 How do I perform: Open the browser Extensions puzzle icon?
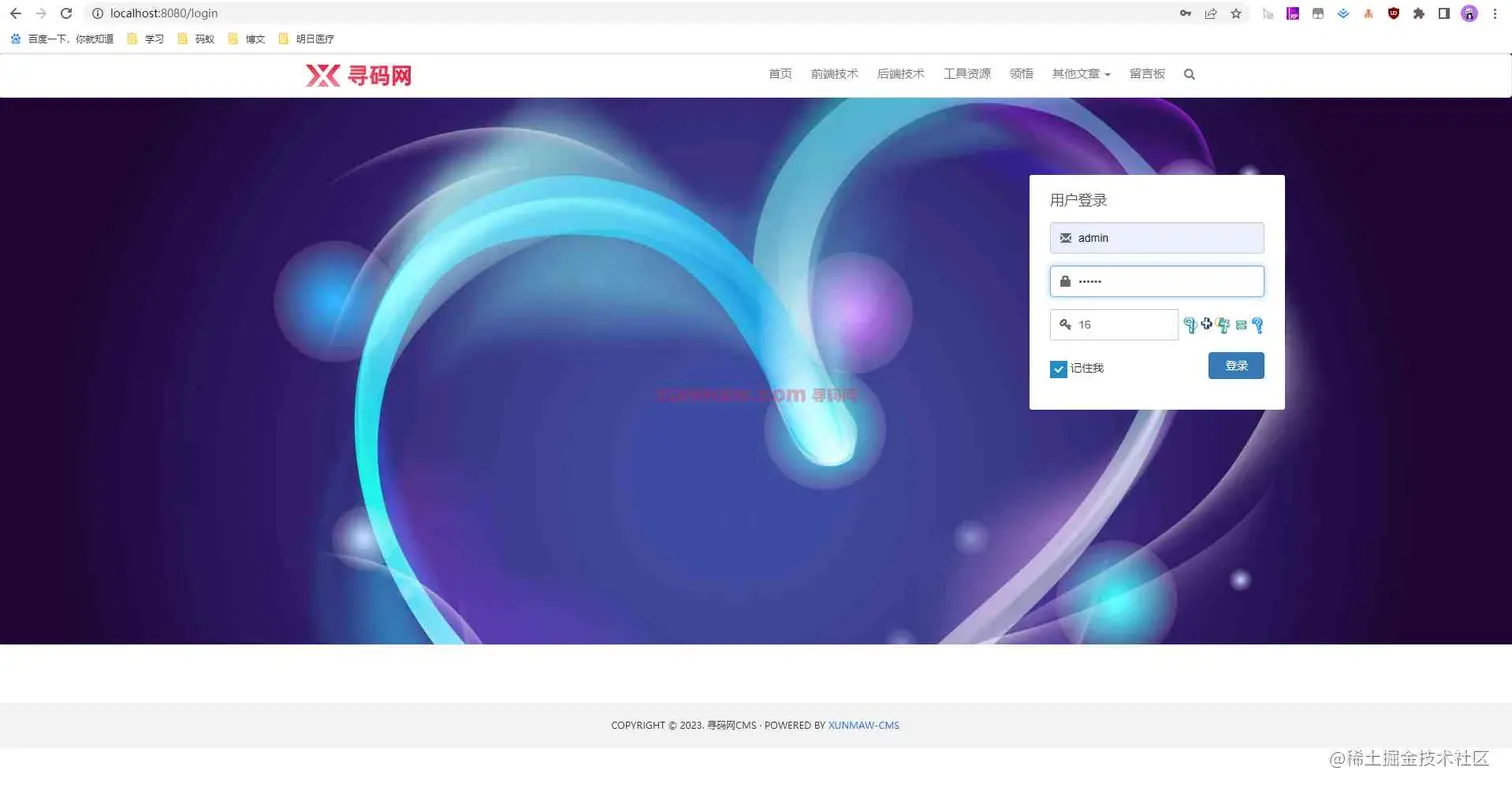tap(1419, 13)
